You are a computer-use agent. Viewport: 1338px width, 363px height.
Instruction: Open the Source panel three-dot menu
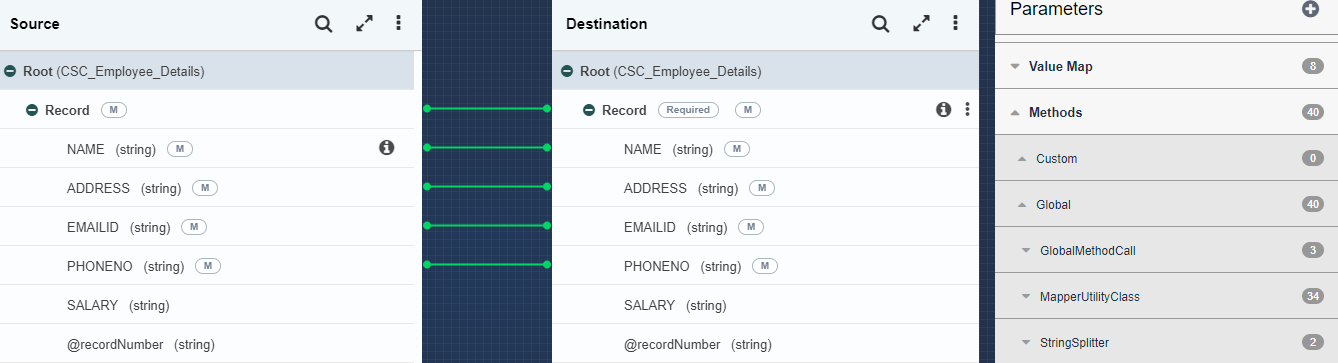coord(398,24)
